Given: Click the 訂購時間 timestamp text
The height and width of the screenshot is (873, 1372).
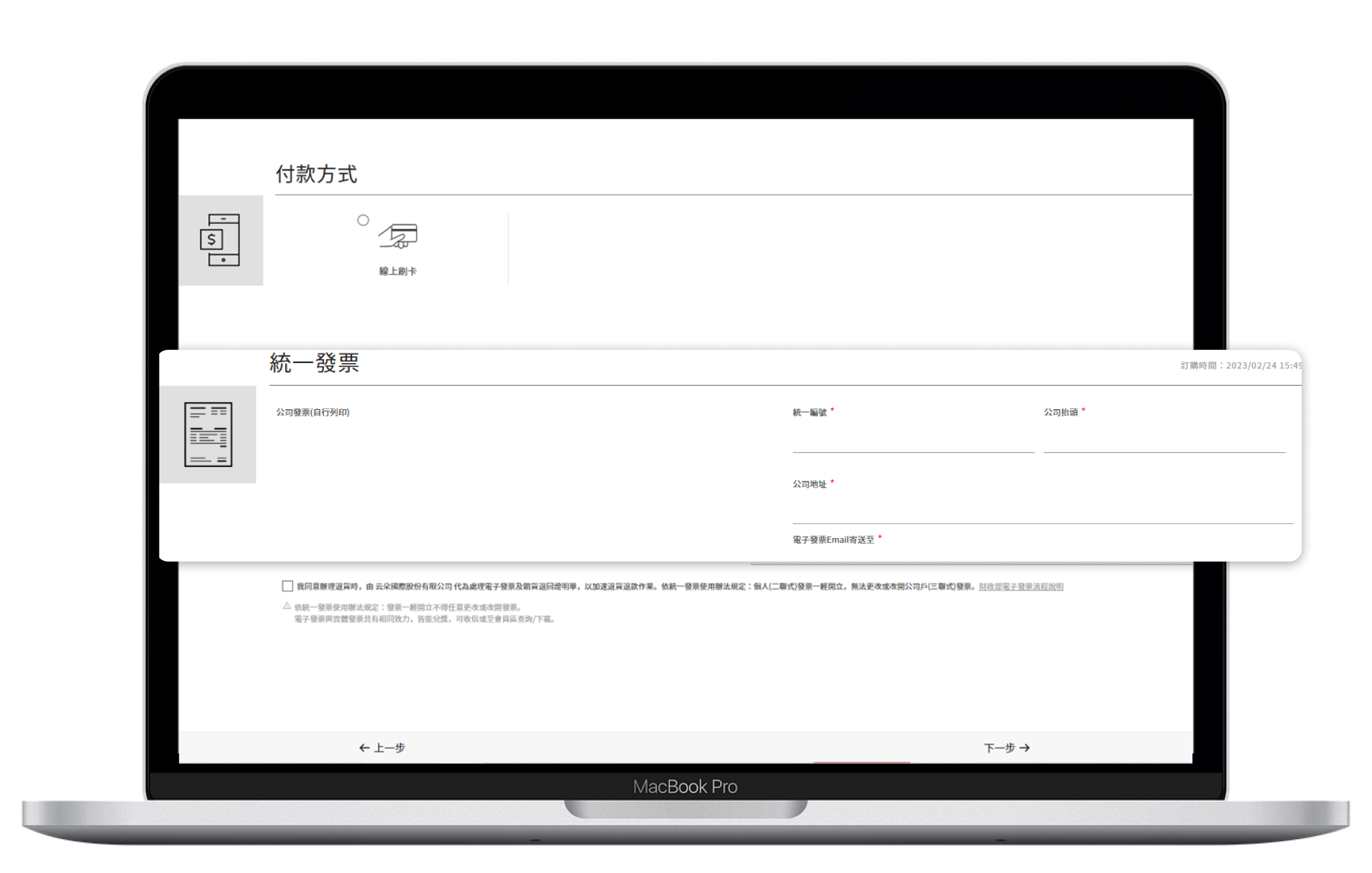Looking at the screenshot, I should point(1239,366).
